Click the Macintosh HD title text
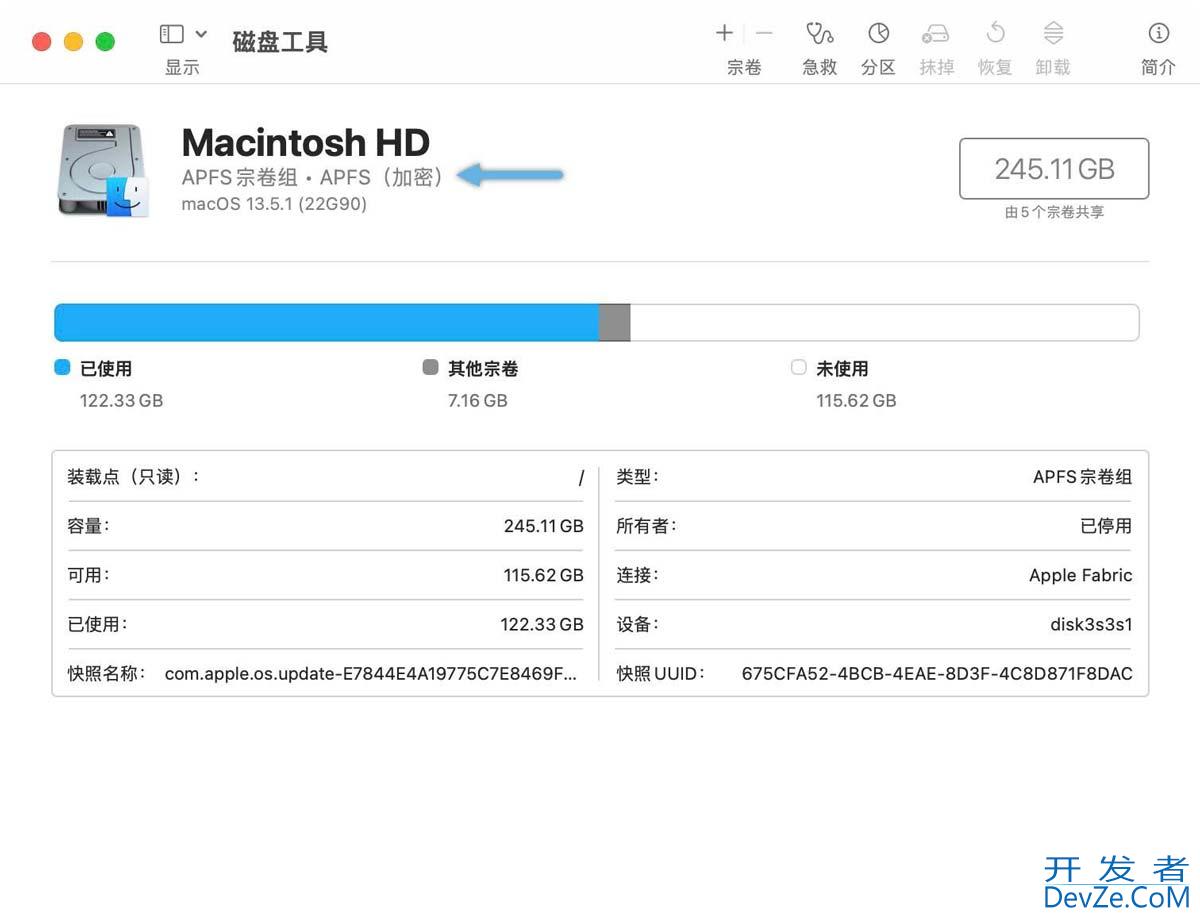The width and height of the screenshot is (1200, 919). coord(306,142)
